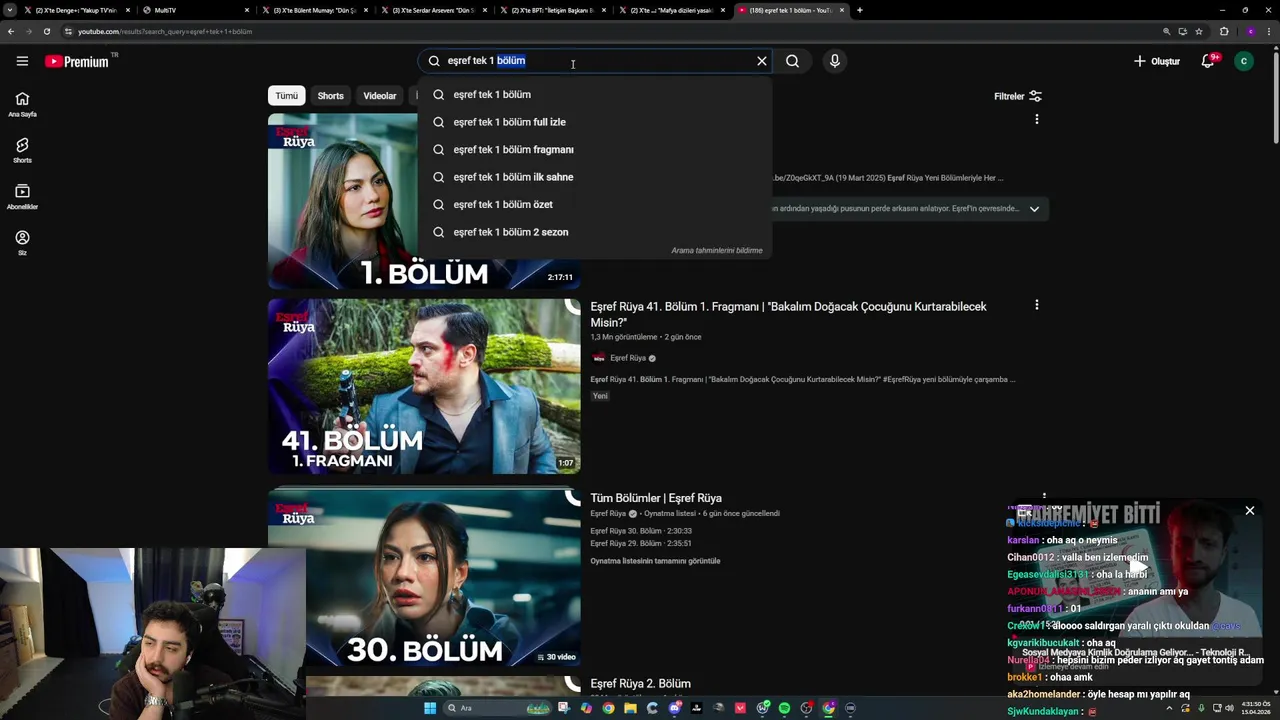The width and height of the screenshot is (1280, 720).
Task: Open Discord from the taskbar
Action: tap(674, 708)
